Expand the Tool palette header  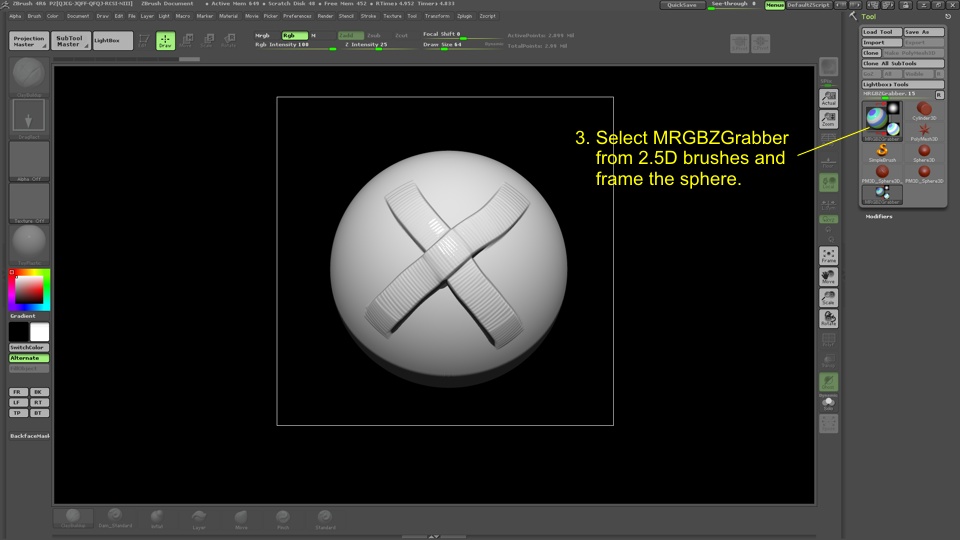click(869, 17)
